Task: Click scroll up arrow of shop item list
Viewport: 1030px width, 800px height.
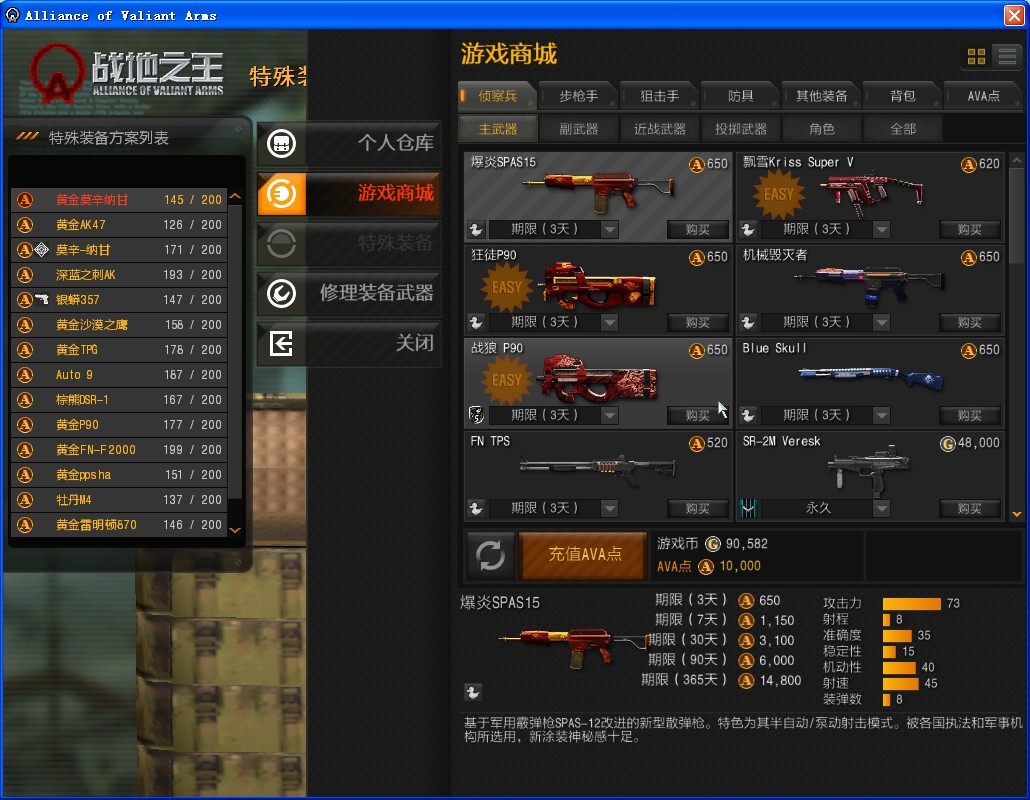Action: click(1016, 160)
